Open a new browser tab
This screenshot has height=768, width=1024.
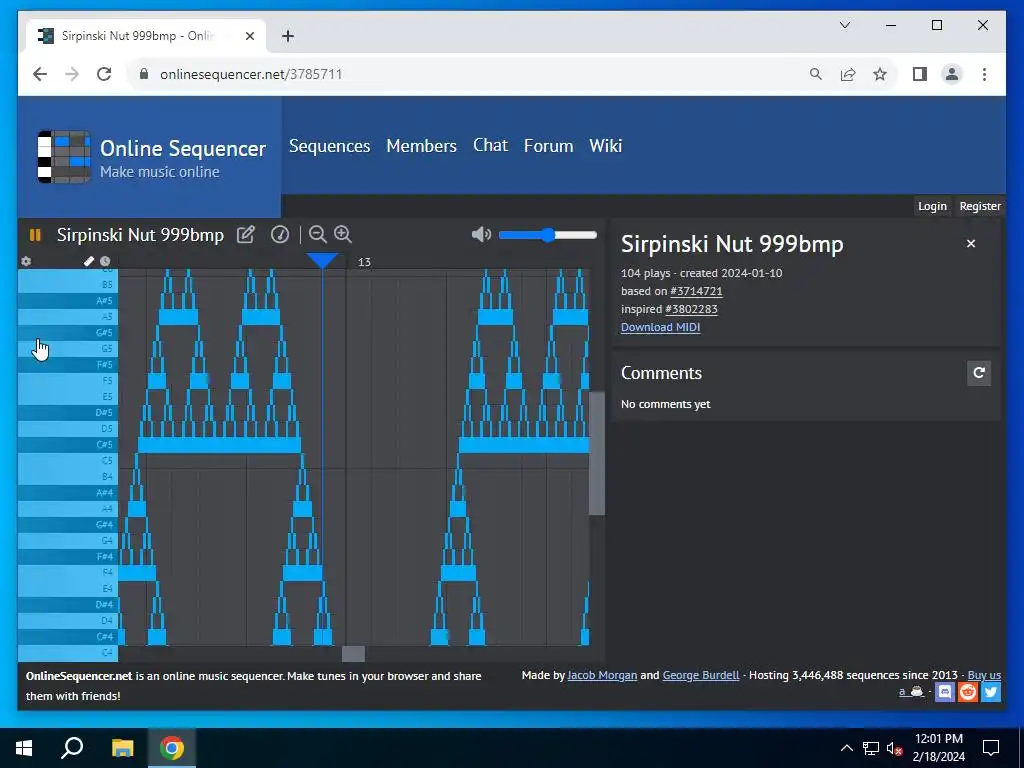pyautogui.click(x=288, y=36)
